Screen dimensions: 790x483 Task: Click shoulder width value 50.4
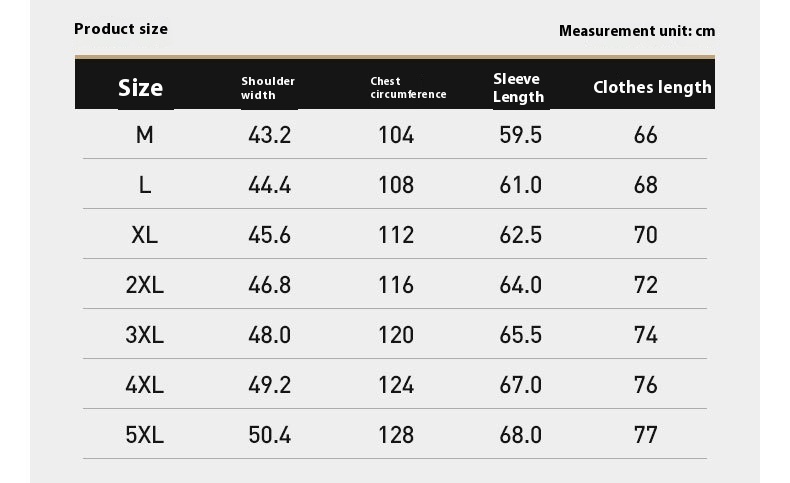coord(270,435)
